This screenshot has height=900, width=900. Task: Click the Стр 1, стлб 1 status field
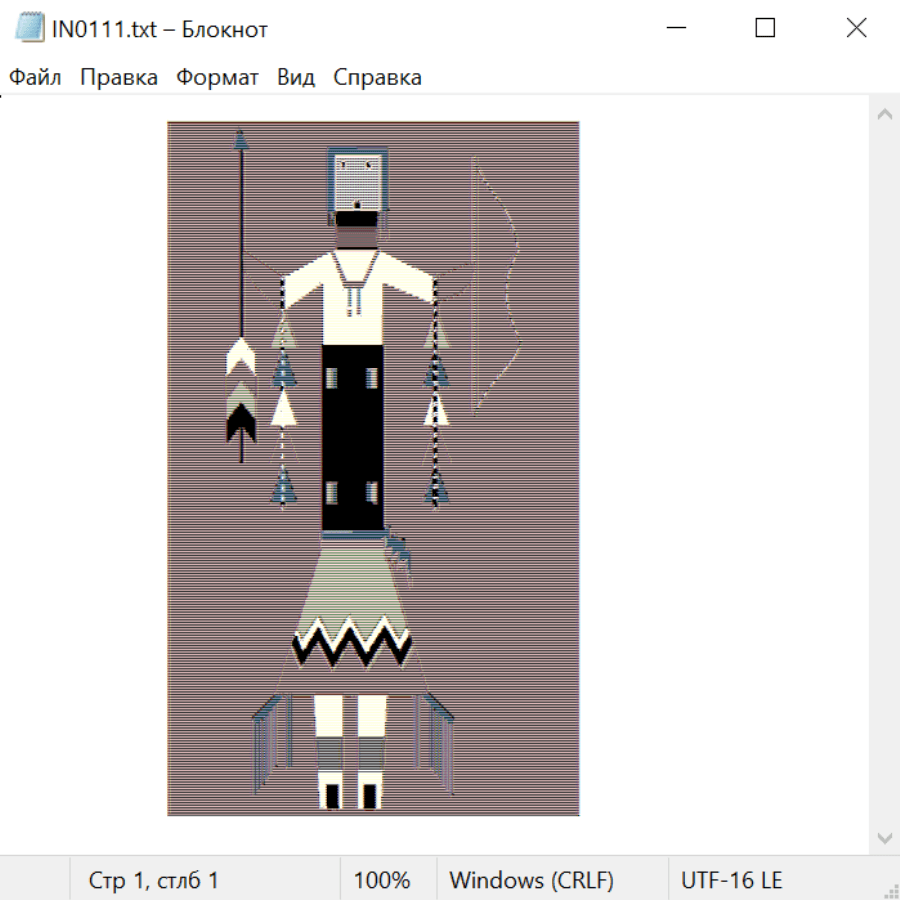[154, 880]
